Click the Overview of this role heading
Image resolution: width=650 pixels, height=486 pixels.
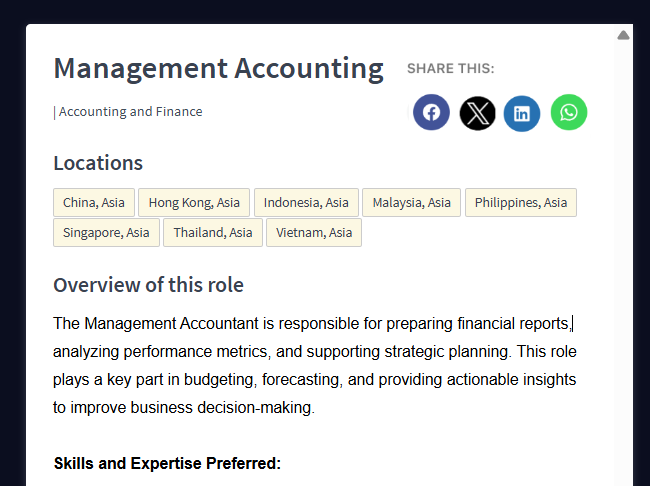coord(148,285)
